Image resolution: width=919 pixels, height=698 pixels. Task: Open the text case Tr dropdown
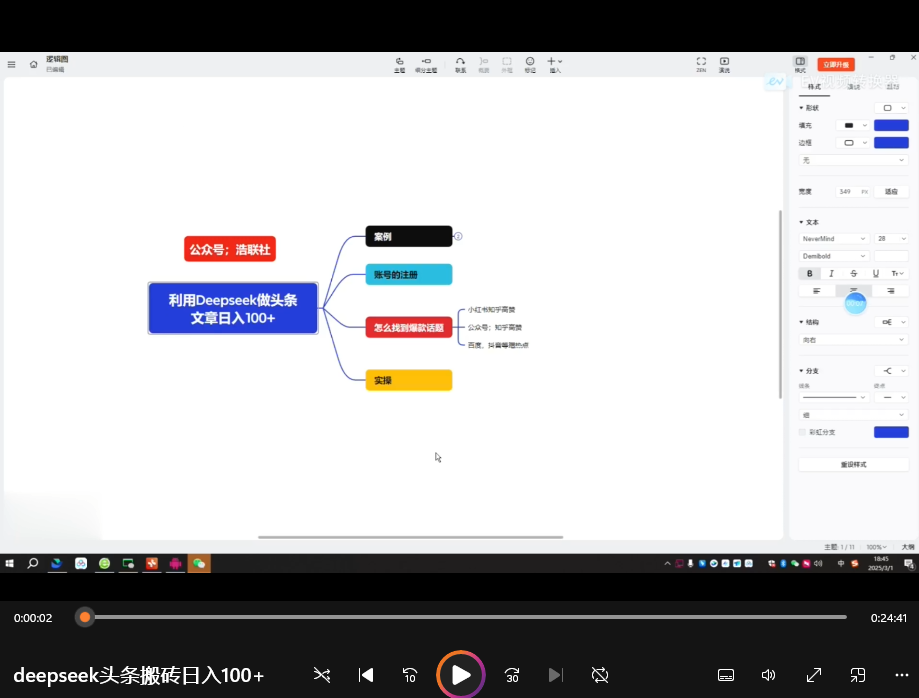coord(897,274)
